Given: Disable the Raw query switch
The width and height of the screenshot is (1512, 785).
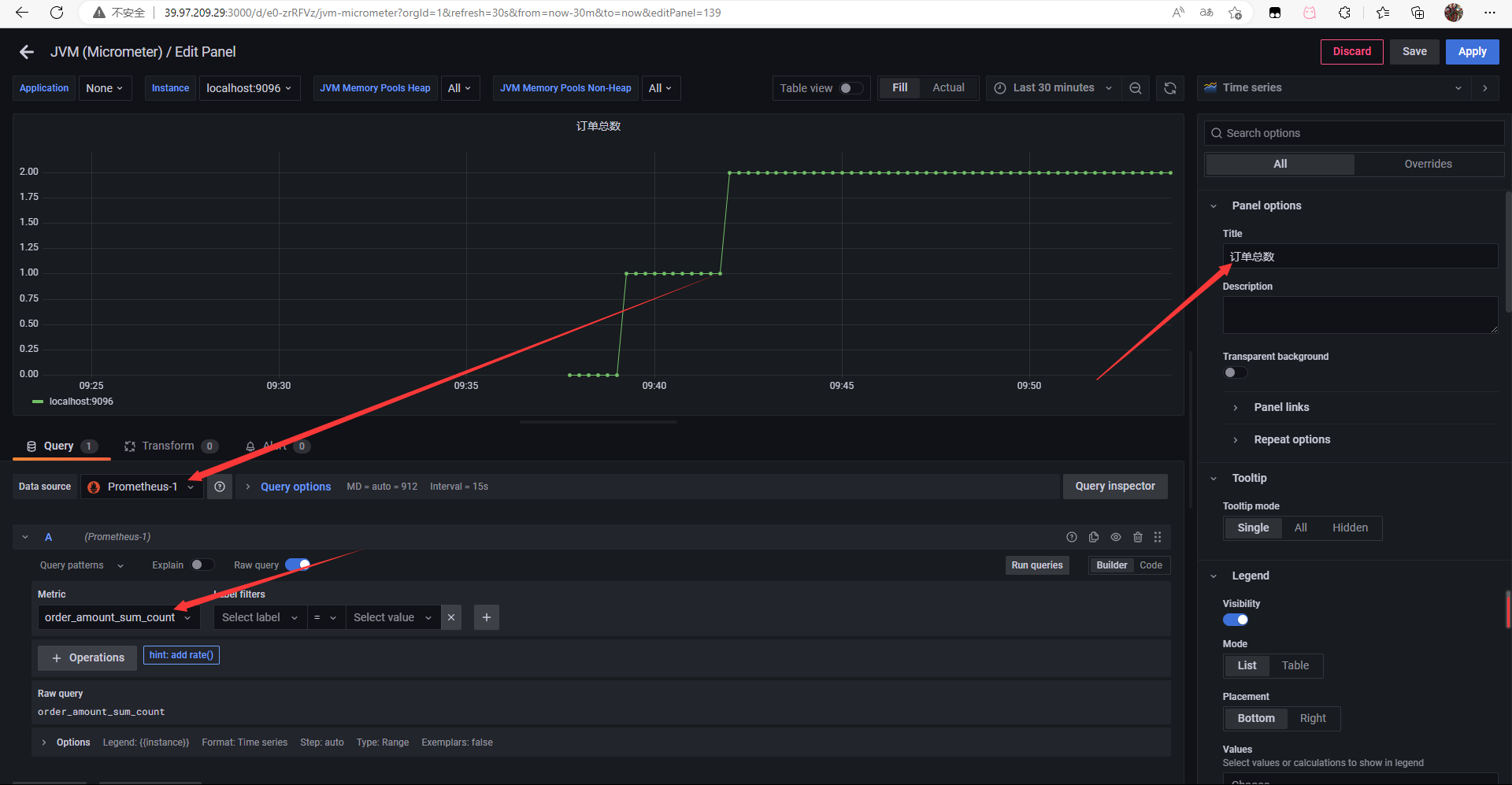Looking at the screenshot, I should pos(298,565).
